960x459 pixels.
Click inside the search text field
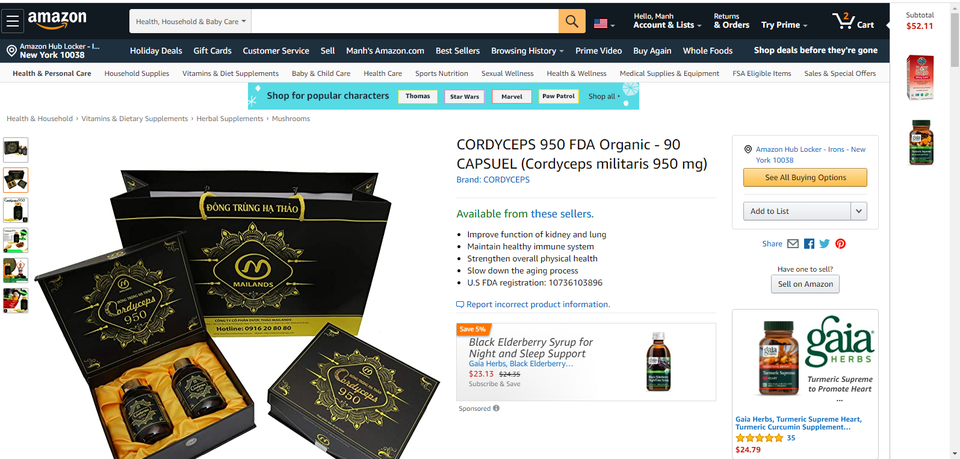click(405, 21)
